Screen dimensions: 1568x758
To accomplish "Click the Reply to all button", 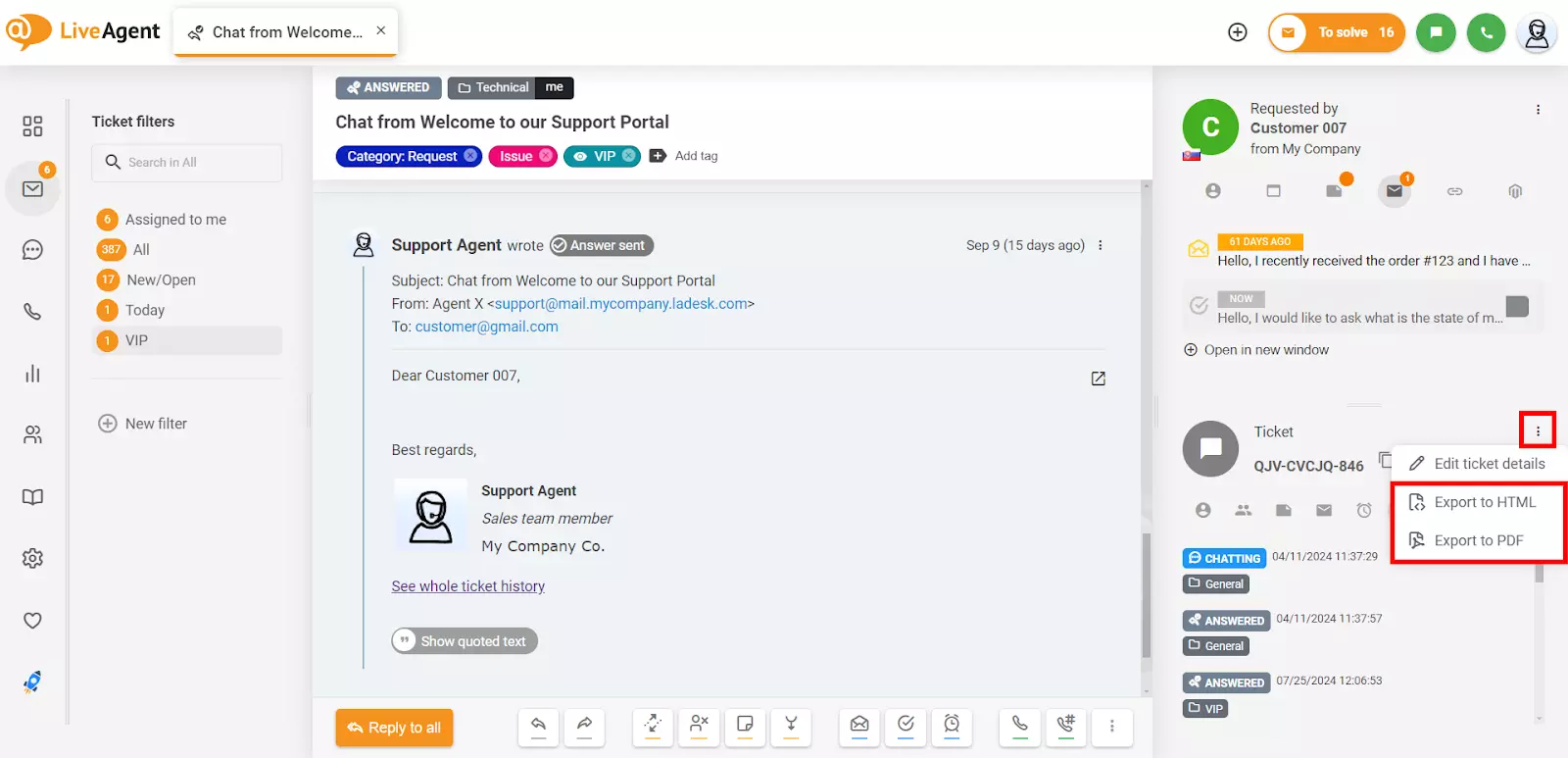I will tap(394, 728).
